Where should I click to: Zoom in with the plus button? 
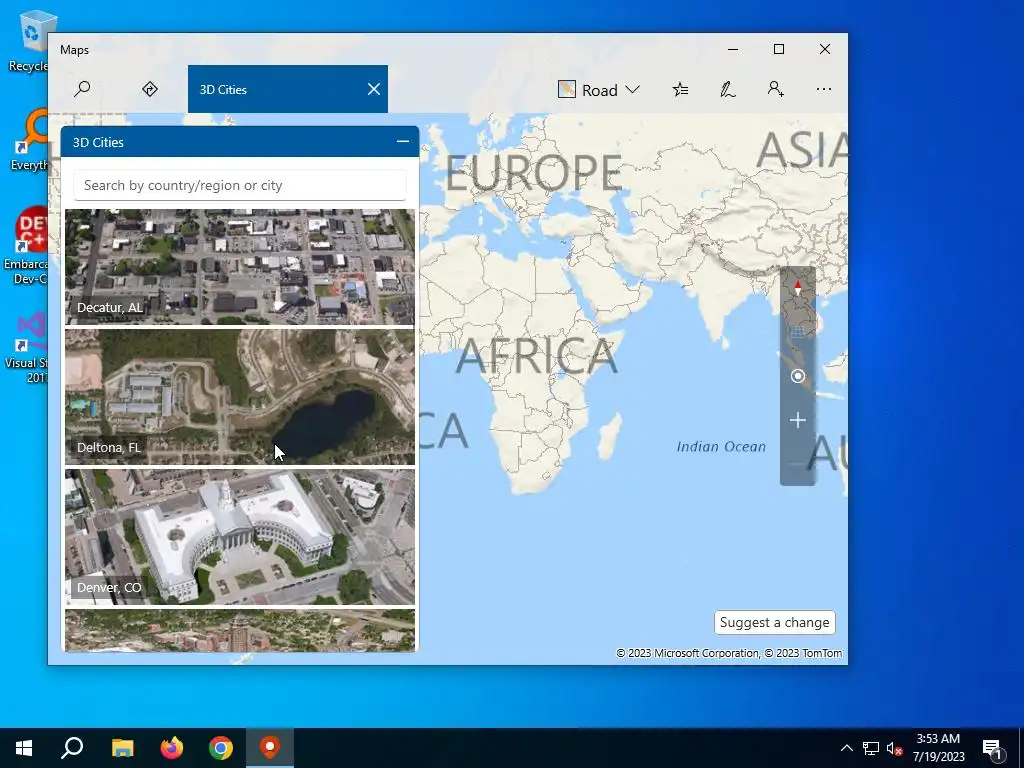pyautogui.click(x=797, y=420)
